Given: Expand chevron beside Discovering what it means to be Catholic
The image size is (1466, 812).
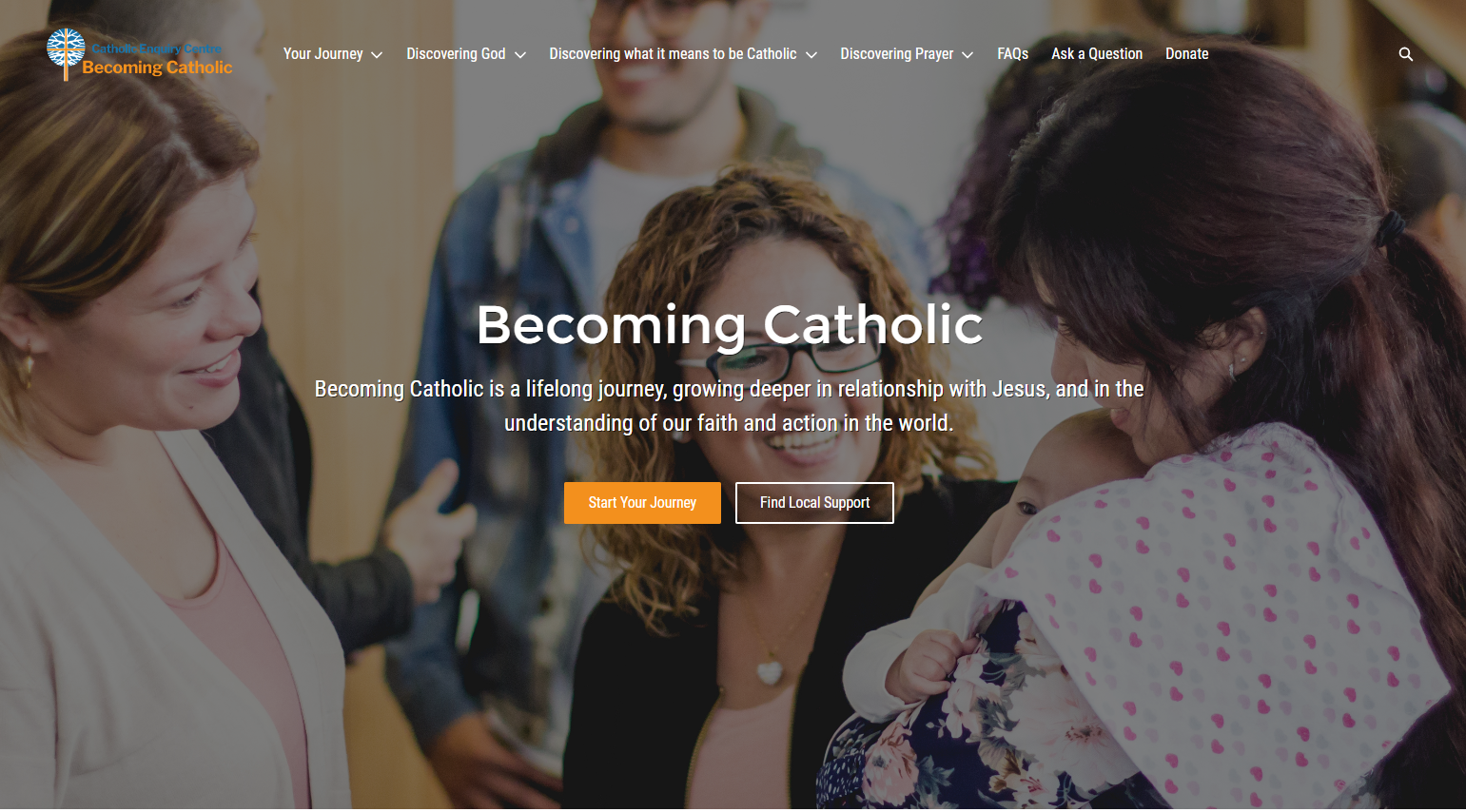Looking at the screenshot, I should 811,55.
